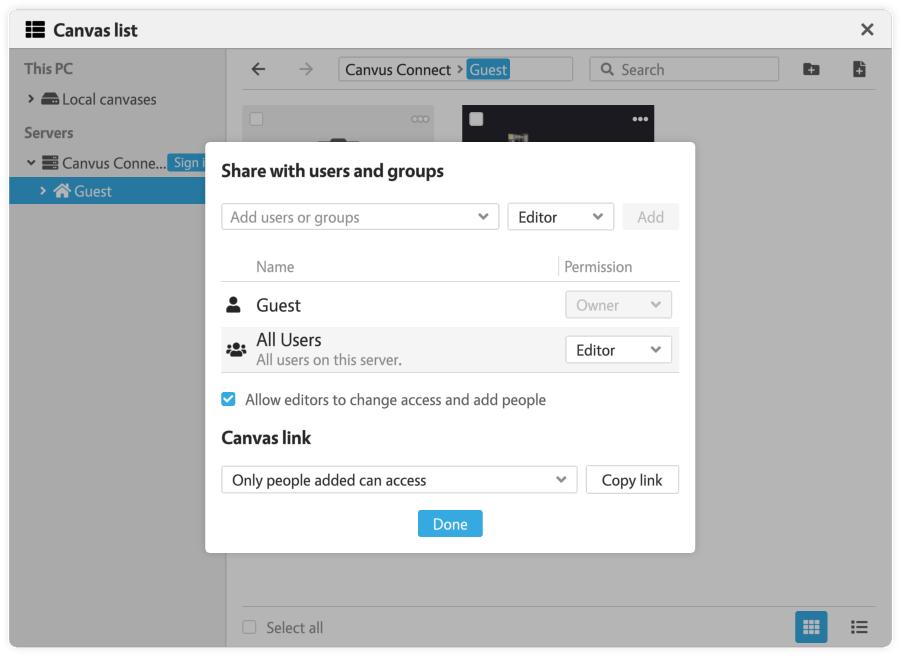901x656 pixels.
Task: Open the dark canvas thumbnail's three-dot menu
Action: [x=640, y=119]
